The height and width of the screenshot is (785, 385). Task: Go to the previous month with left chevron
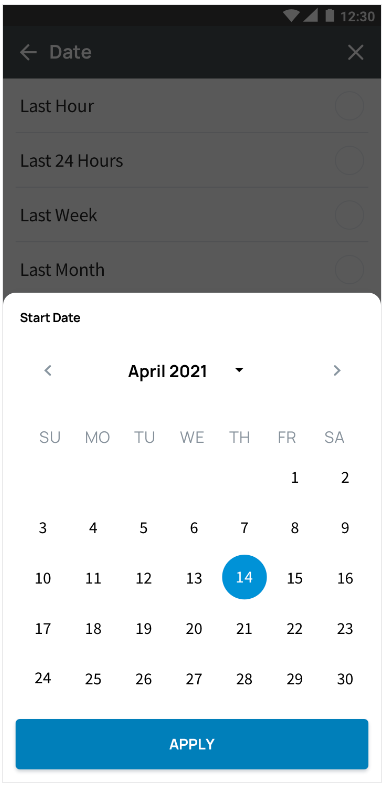[x=48, y=371]
